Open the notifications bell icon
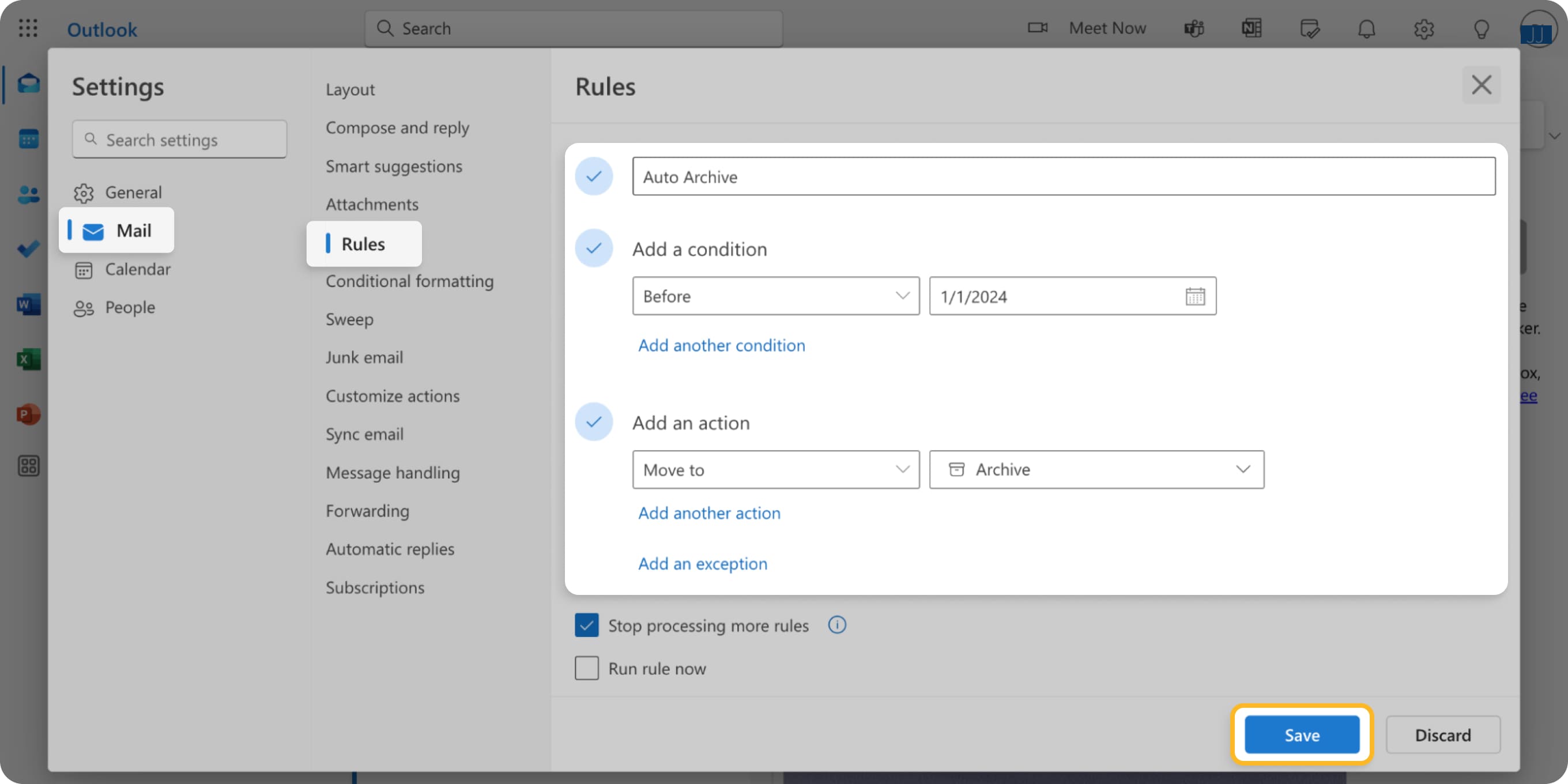The height and width of the screenshot is (784, 1568). tap(1367, 29)
